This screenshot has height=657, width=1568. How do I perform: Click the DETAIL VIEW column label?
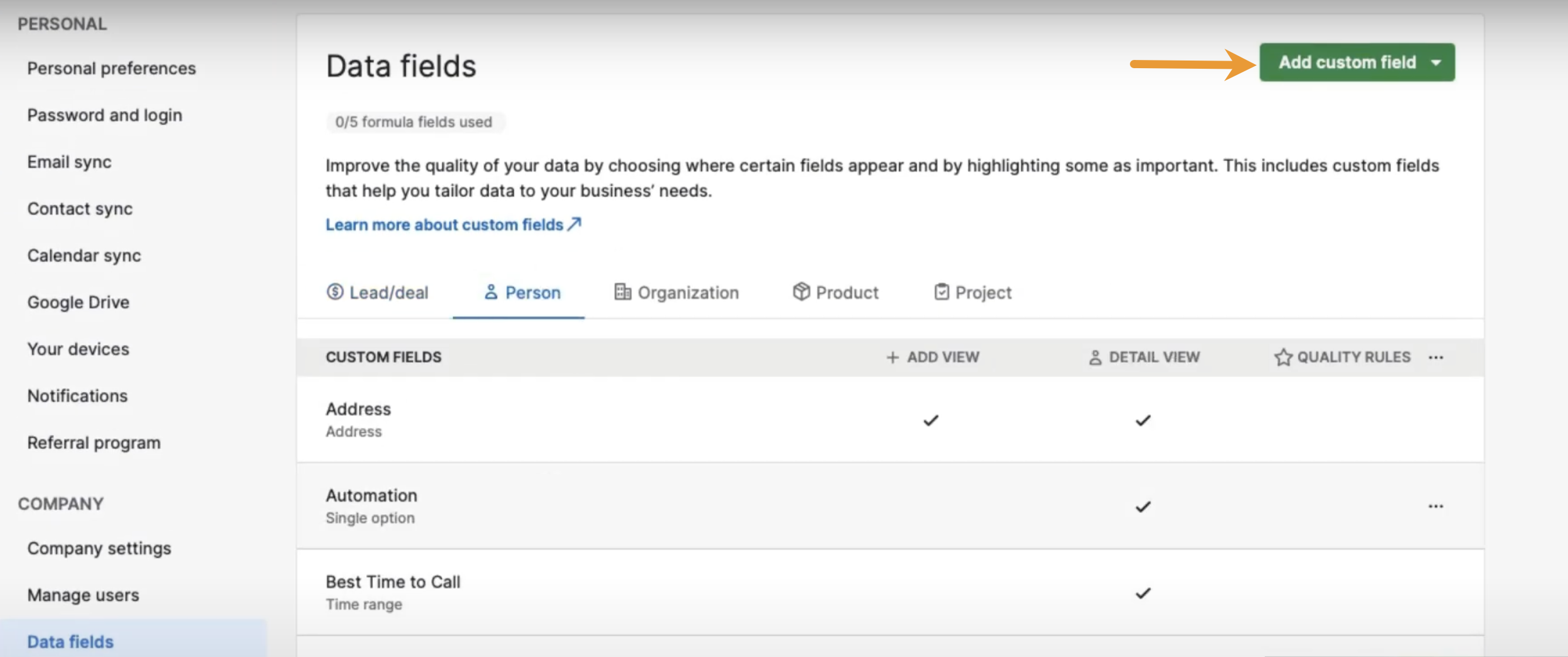click(x=1153, y=357)
